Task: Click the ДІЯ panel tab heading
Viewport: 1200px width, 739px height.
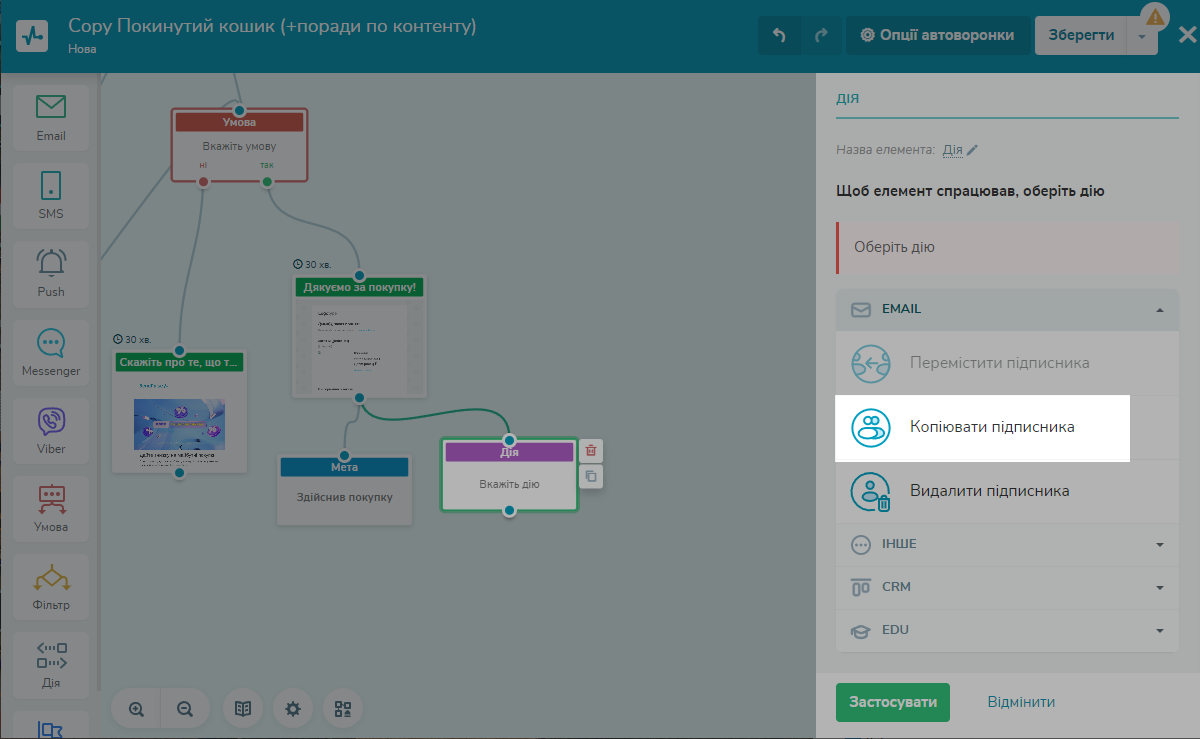Action: 848,99
